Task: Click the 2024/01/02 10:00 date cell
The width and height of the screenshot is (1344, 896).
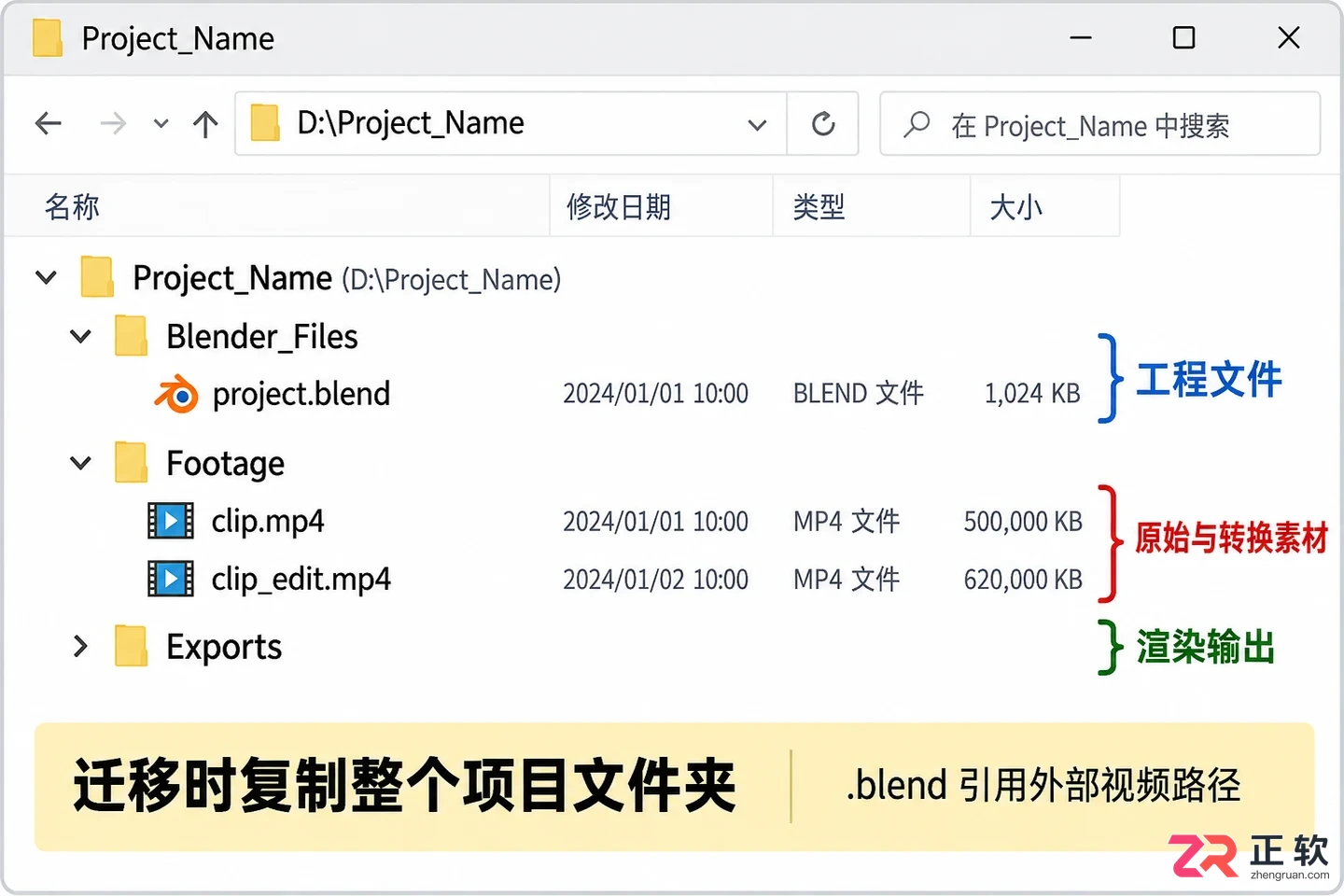Action: tap(655, 580)
